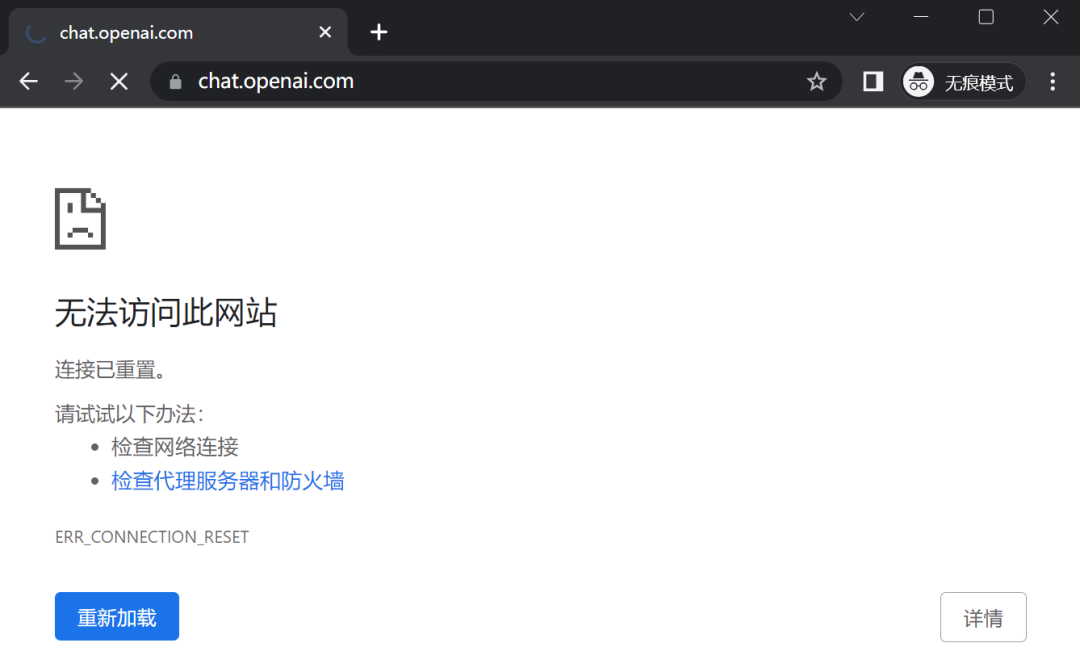1080x668 pixels.
Task: Bookmark this page with the star icon
Action: click(x=816, y=81)
